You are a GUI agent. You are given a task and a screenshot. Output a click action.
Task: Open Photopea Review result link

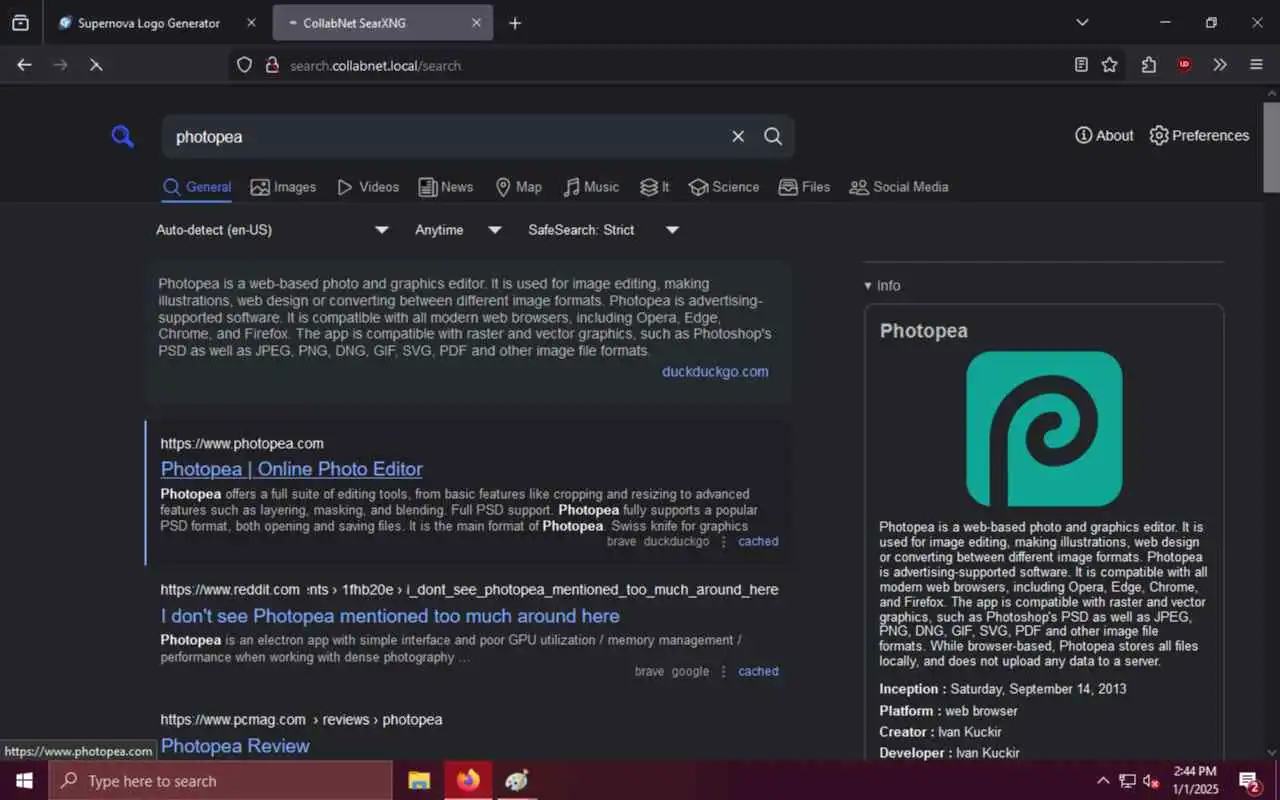pyautogui.click(x=235, y=746)
